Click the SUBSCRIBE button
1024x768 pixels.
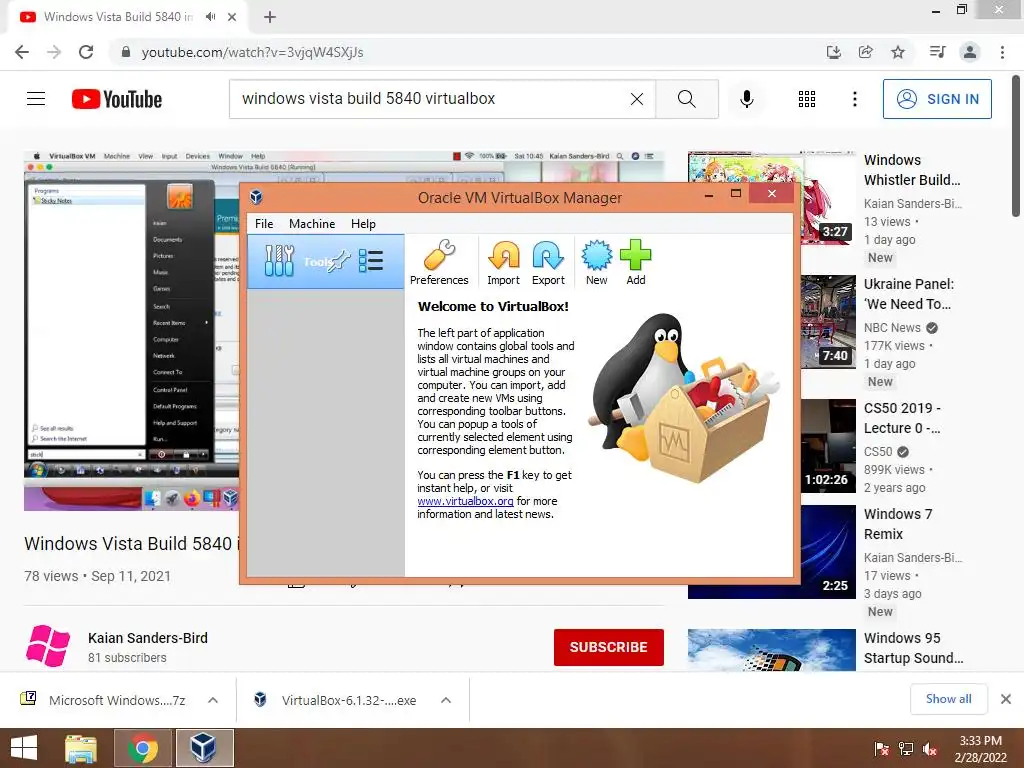(x=609, y=647)
